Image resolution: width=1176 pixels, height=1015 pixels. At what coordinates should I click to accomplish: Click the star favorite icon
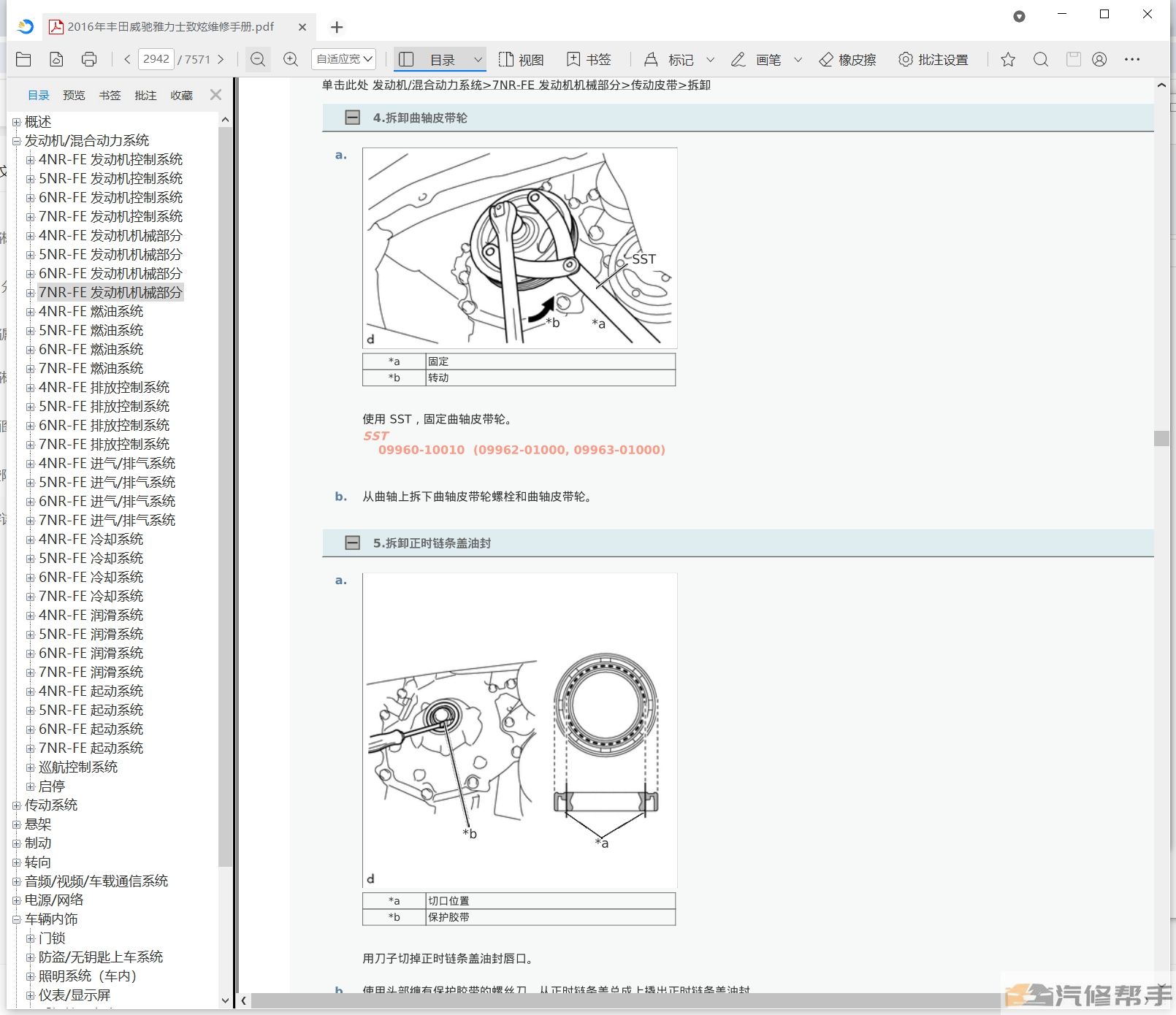pos(1008,59)
